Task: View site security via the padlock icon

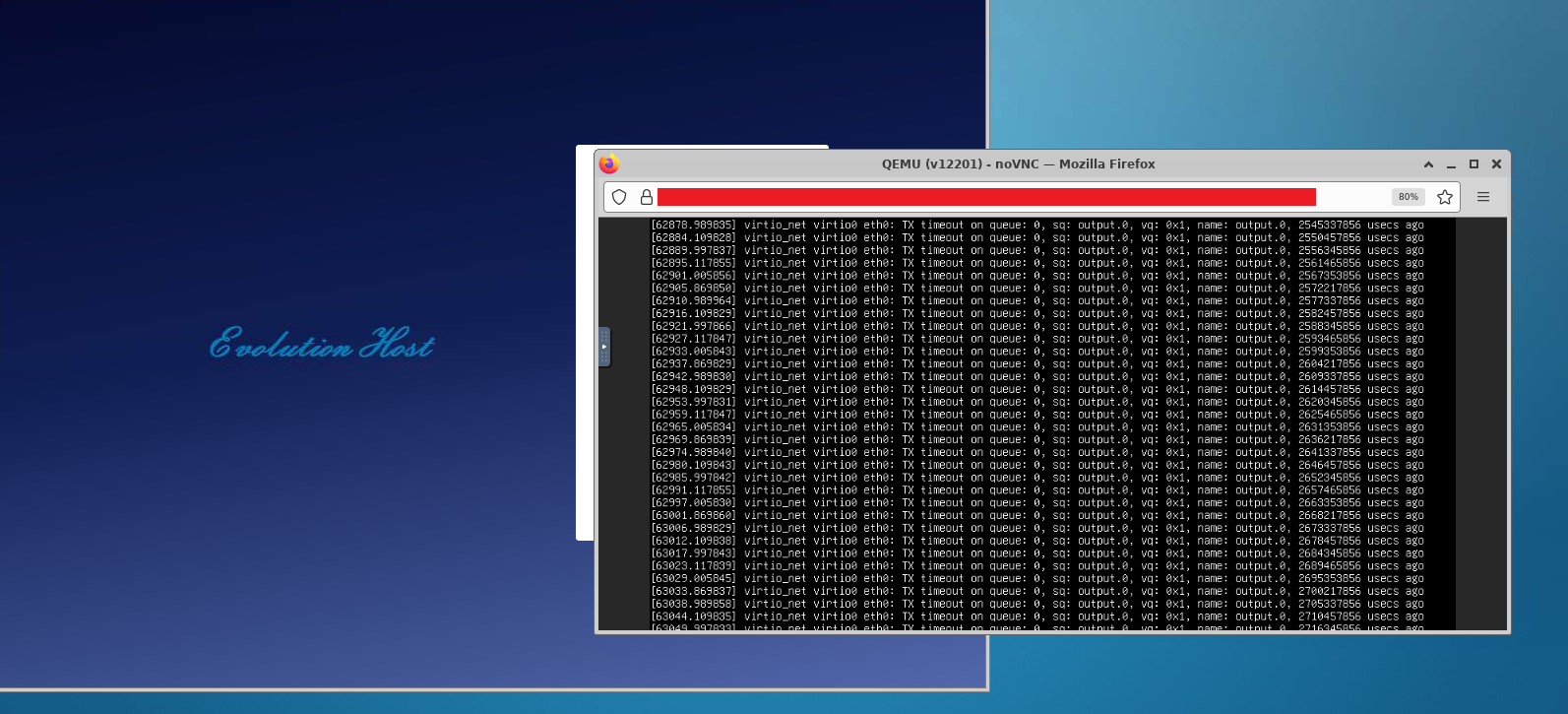Action: coord(646,197)
